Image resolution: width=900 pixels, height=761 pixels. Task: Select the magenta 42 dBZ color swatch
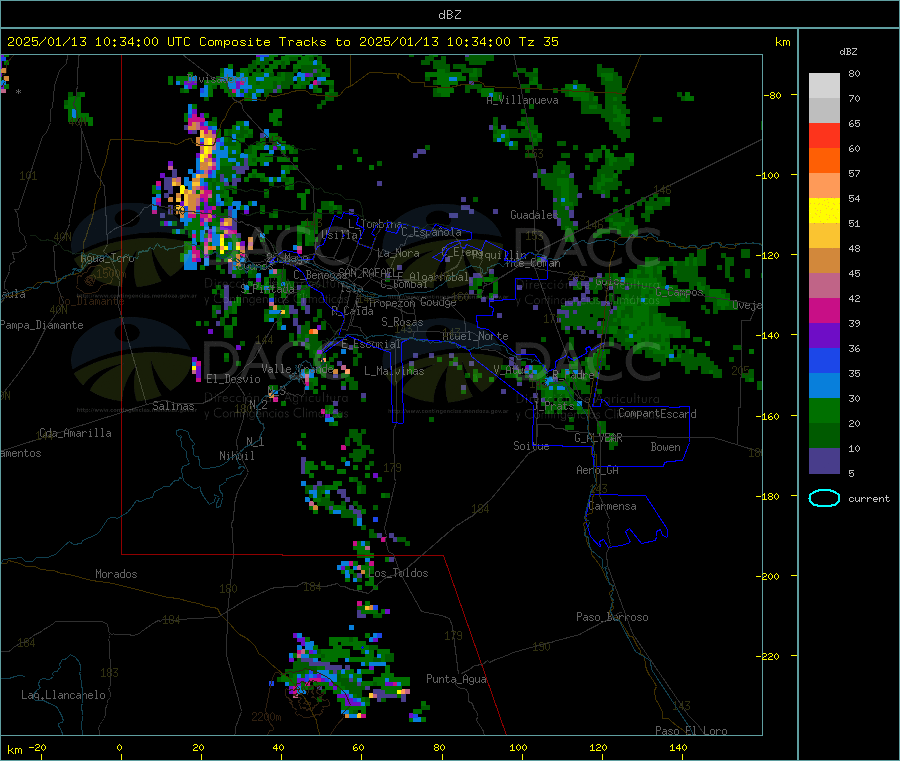(824, 310)
